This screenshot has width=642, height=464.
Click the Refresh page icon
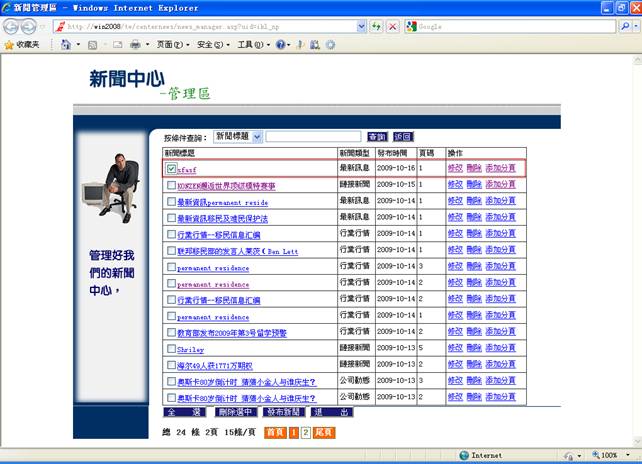click(375, 26)
